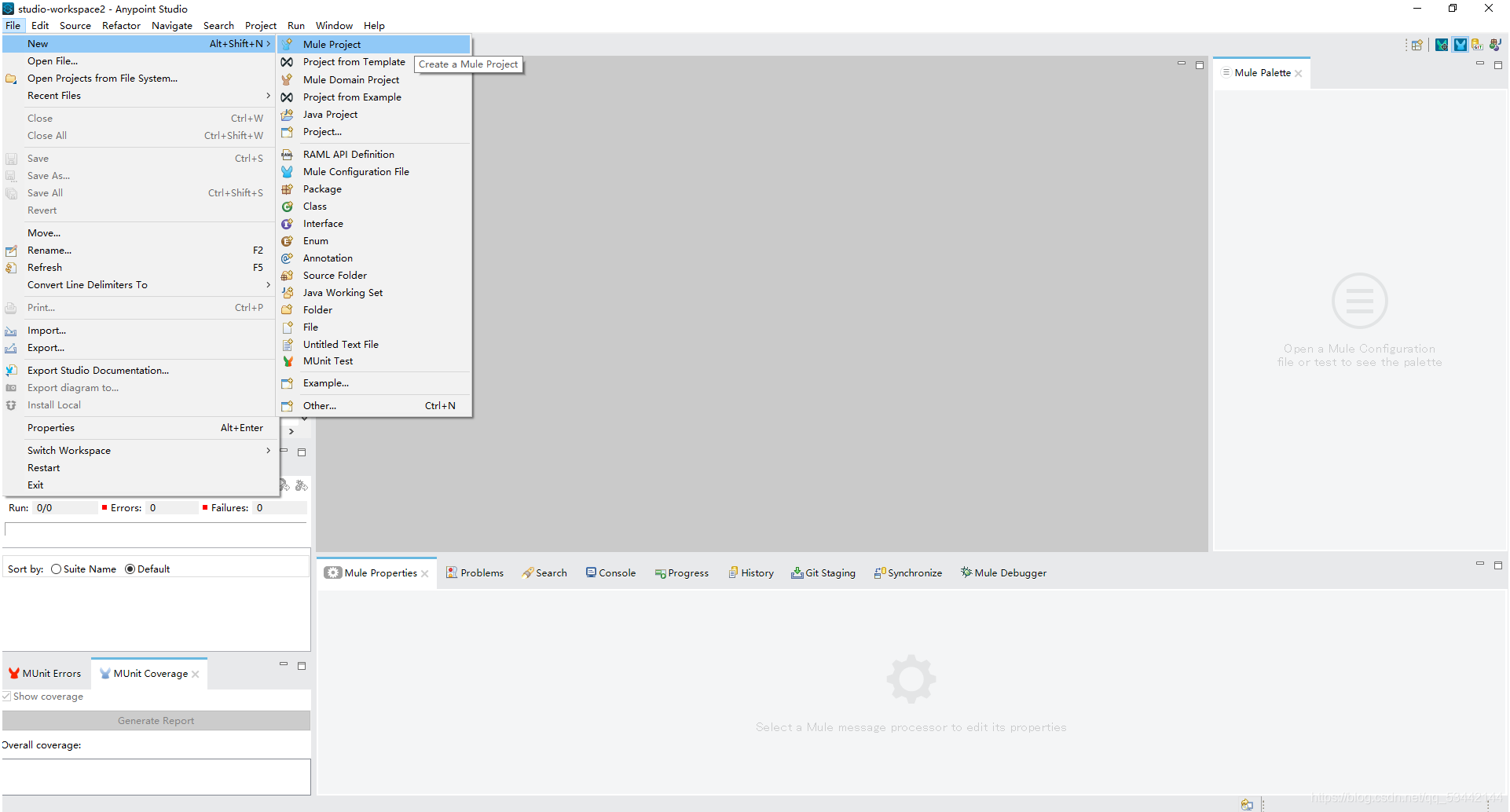Open the Mule Debugger tab
Image resolution: width=1510 pixels, height=812 pixels.
click(x=1003, y=573)
